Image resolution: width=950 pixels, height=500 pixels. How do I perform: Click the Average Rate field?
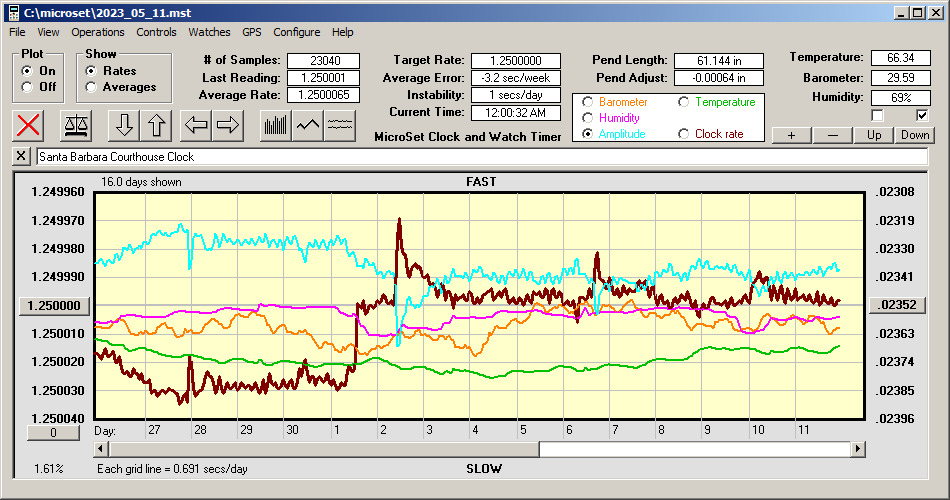324,95
